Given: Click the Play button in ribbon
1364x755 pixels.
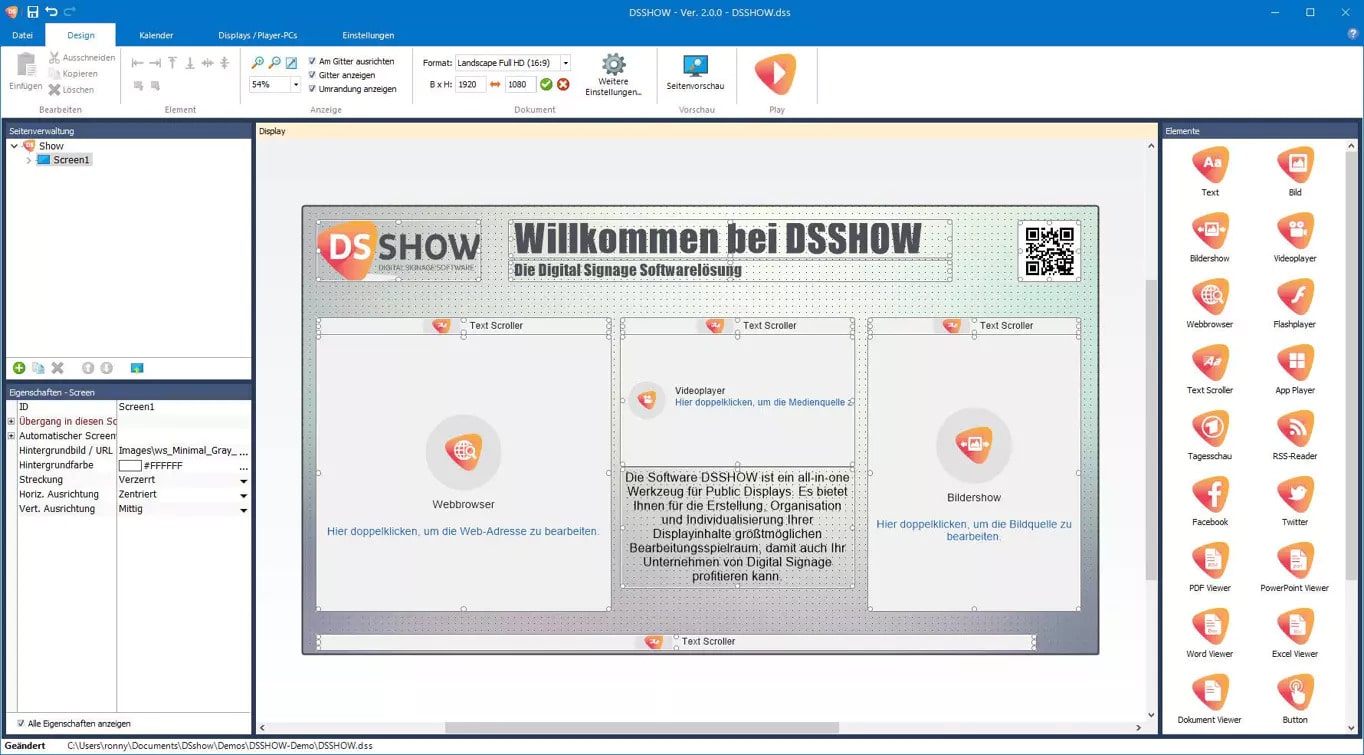Looking at the screenshot, I should point(776,76).
